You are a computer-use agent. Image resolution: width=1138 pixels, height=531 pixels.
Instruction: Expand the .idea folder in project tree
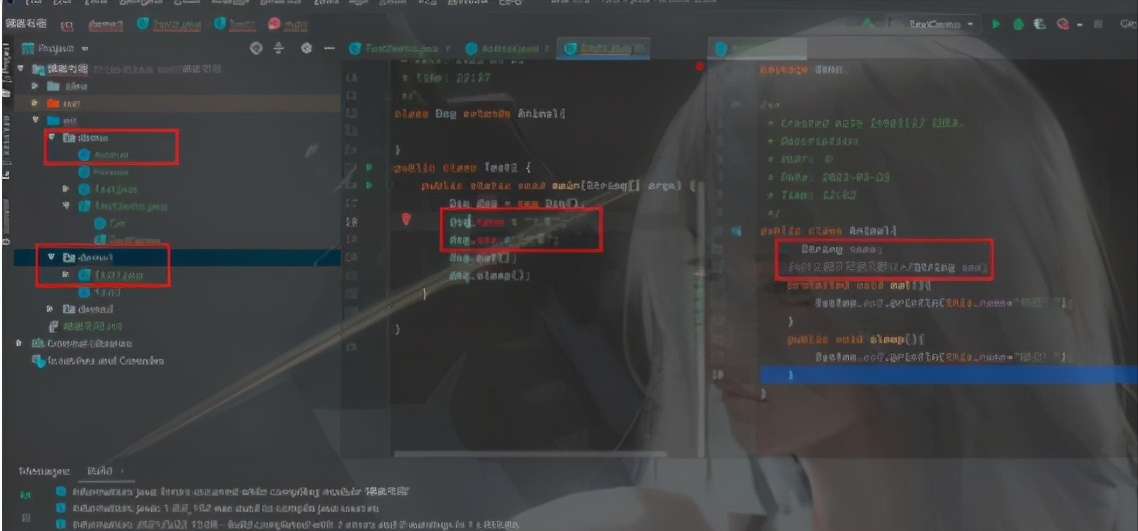[x=34, y=86]
